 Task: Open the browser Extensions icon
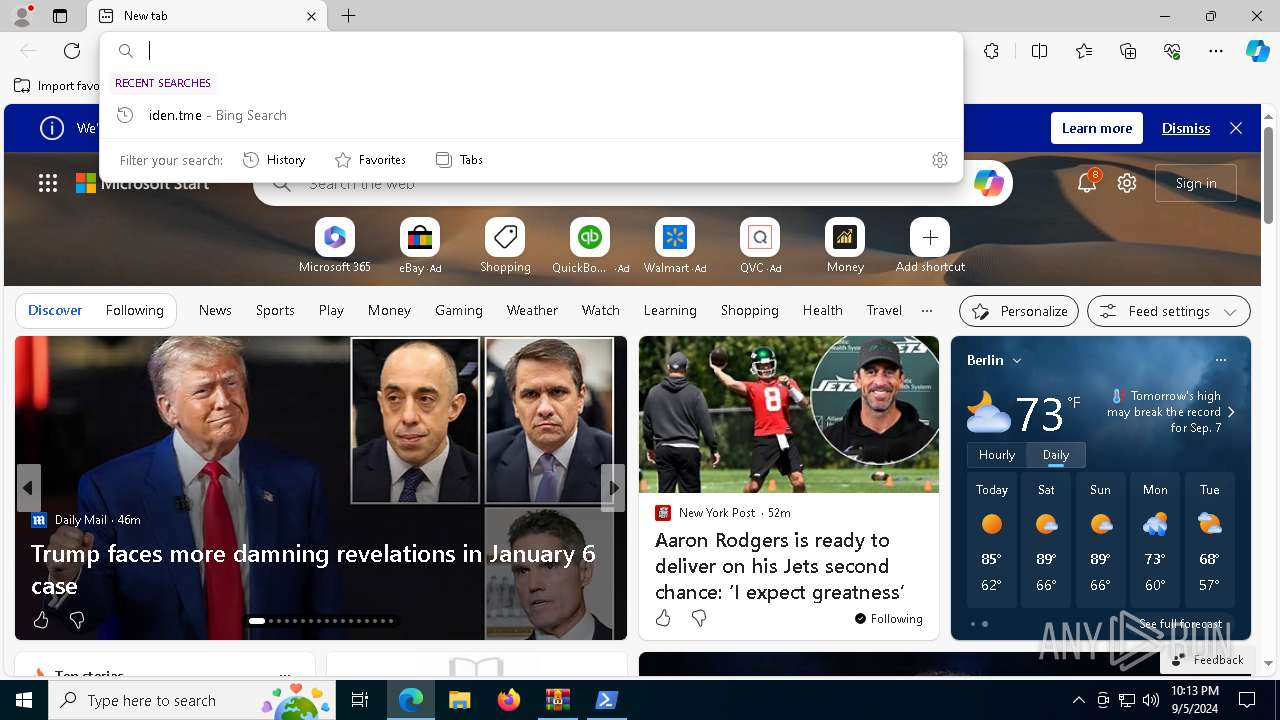(991, 51)
